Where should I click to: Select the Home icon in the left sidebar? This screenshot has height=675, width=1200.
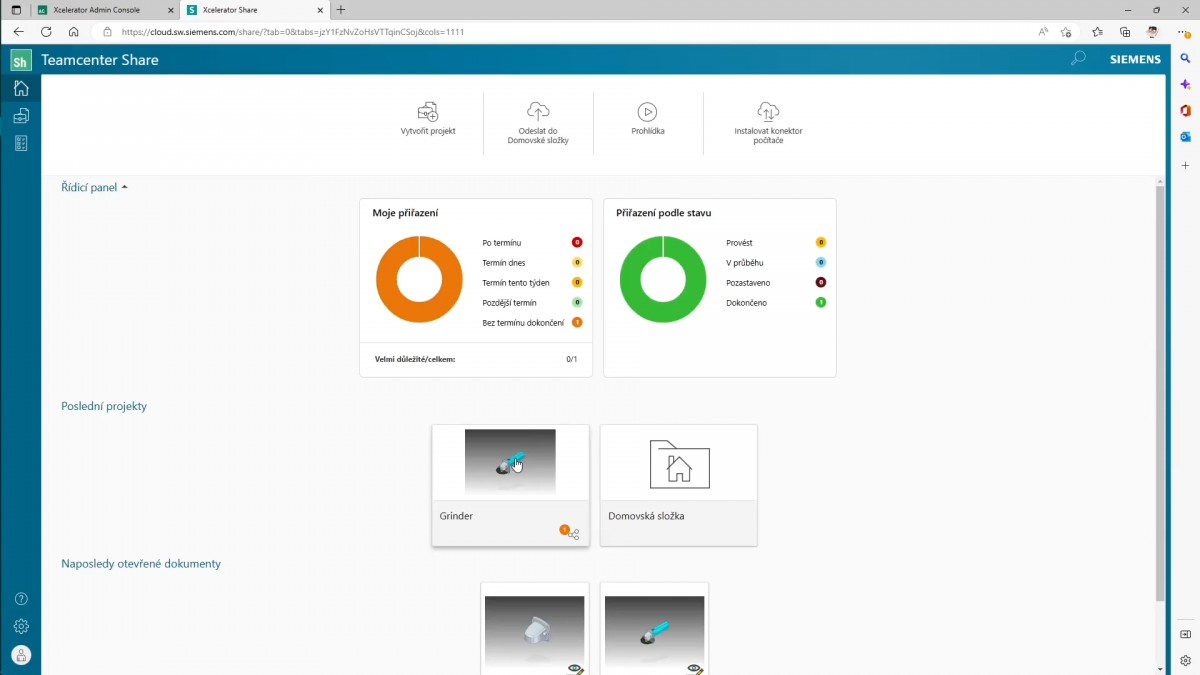click(x=20, y=88)
